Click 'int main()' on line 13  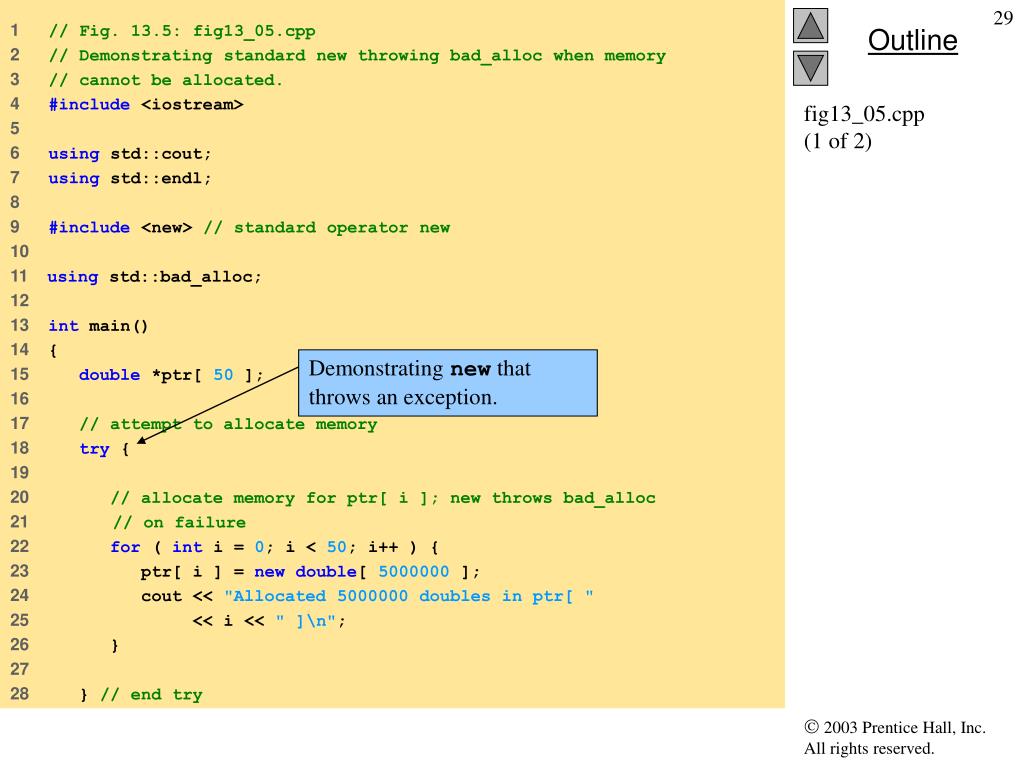pos(99,326)
